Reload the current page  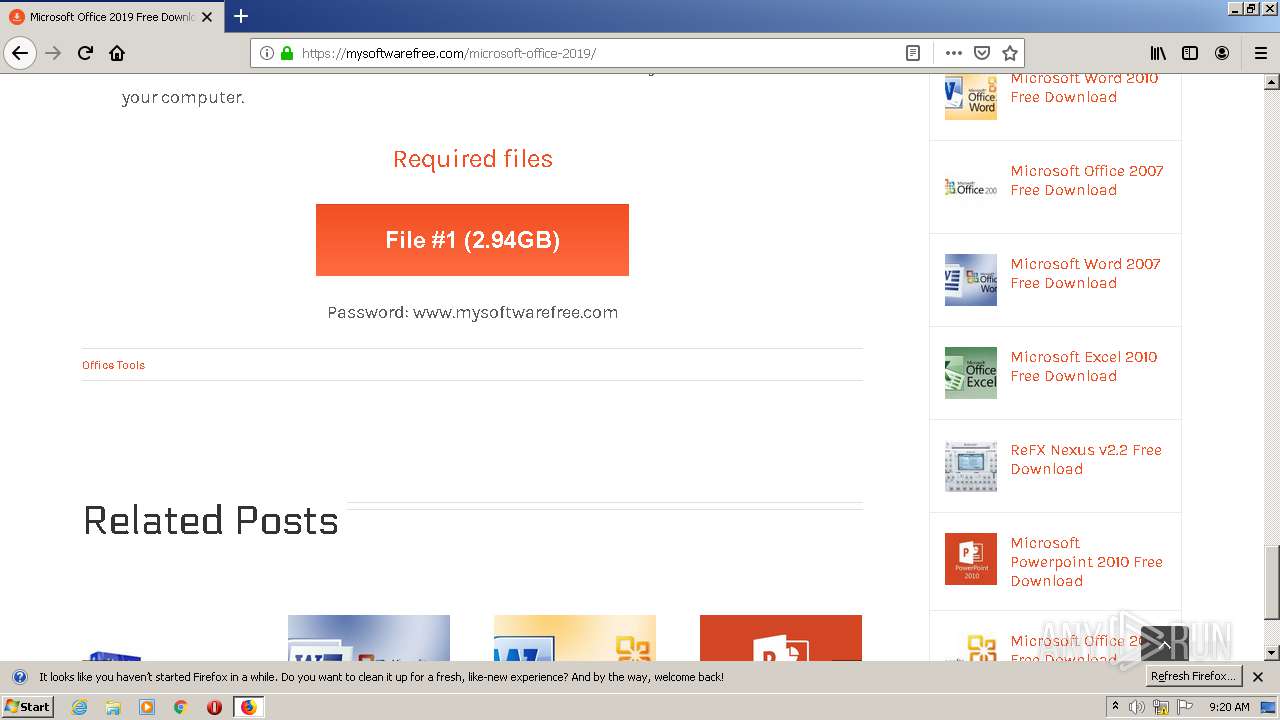click(86, 53)
